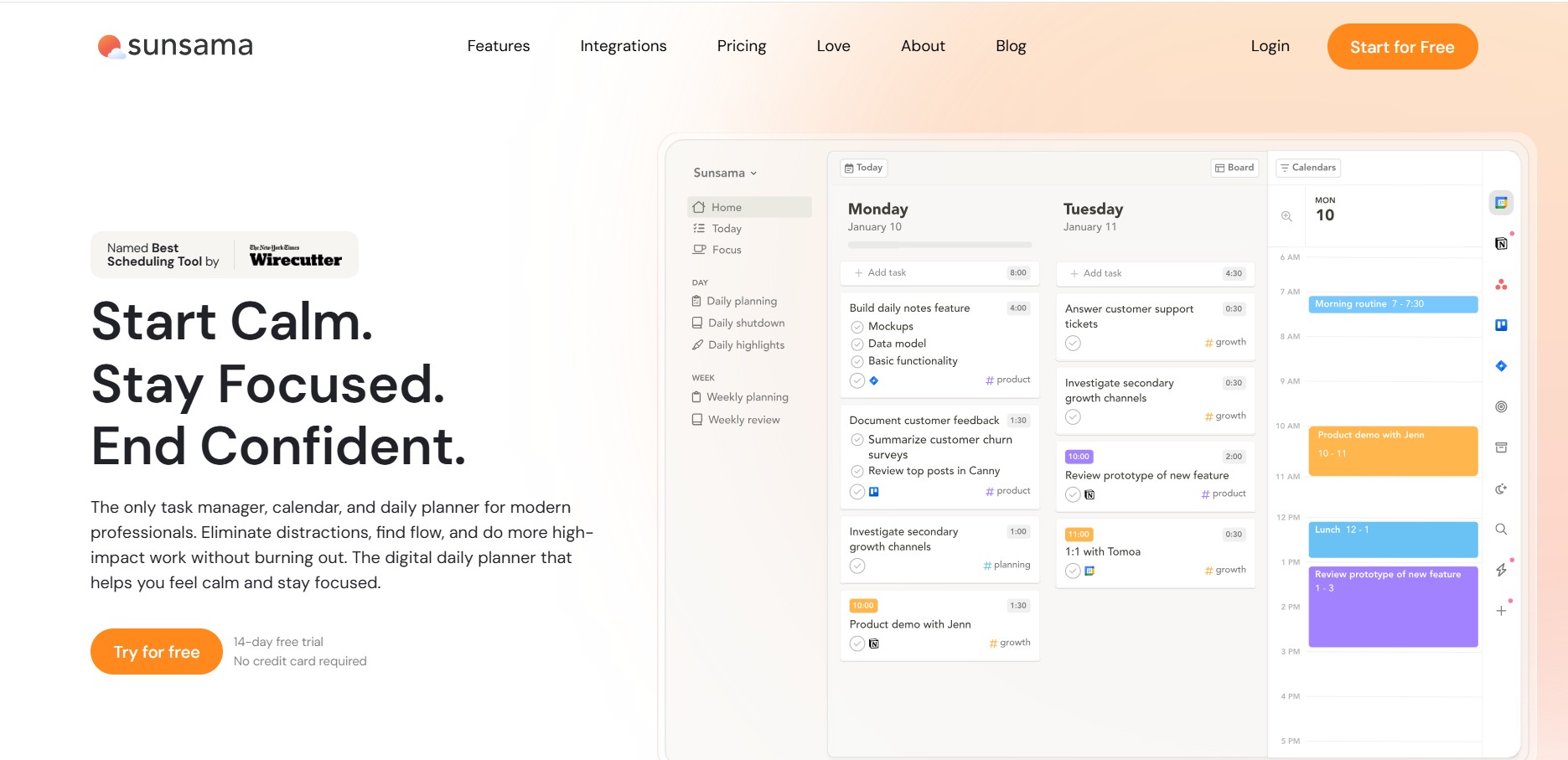Click the 4:00 time estimate on Build daily notes
Image resolution: width=1568 pixels, height=760 pixels.
click(1018, 308)
